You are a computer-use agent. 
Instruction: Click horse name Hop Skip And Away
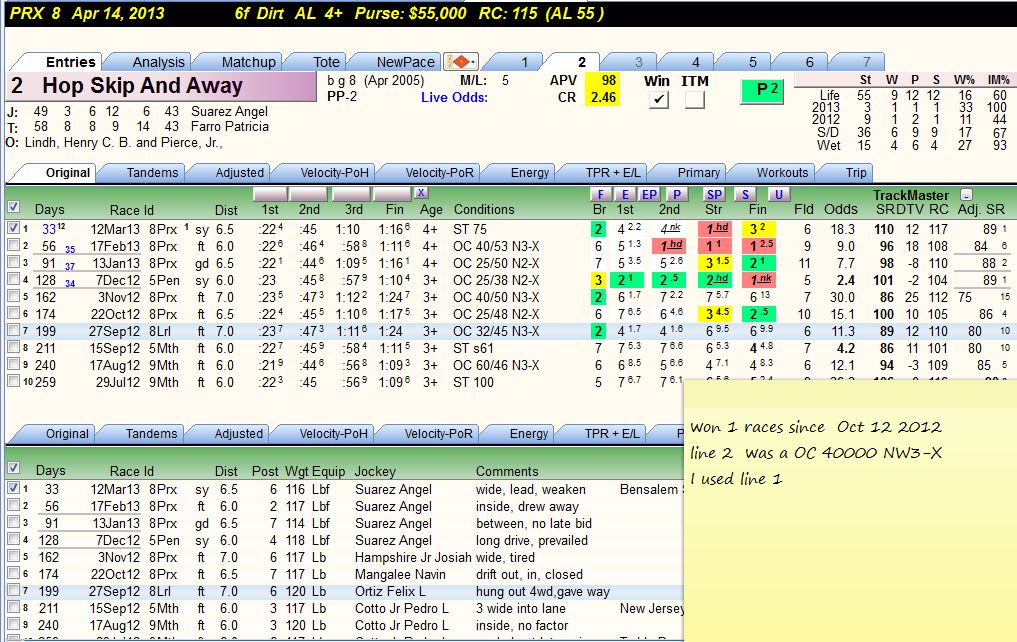[142, 86]
